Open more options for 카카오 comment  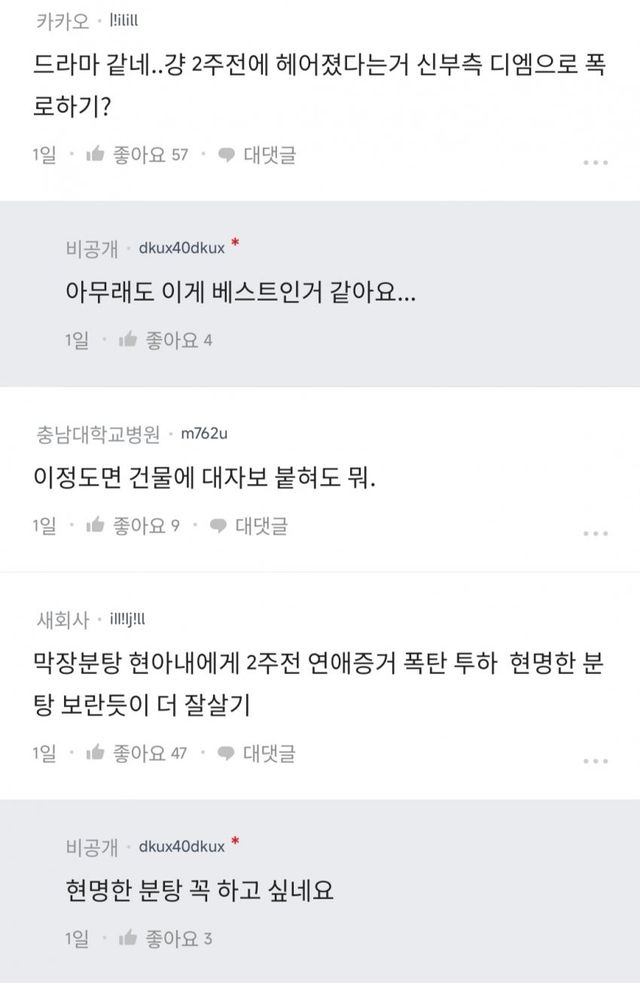tap(595, 161)
